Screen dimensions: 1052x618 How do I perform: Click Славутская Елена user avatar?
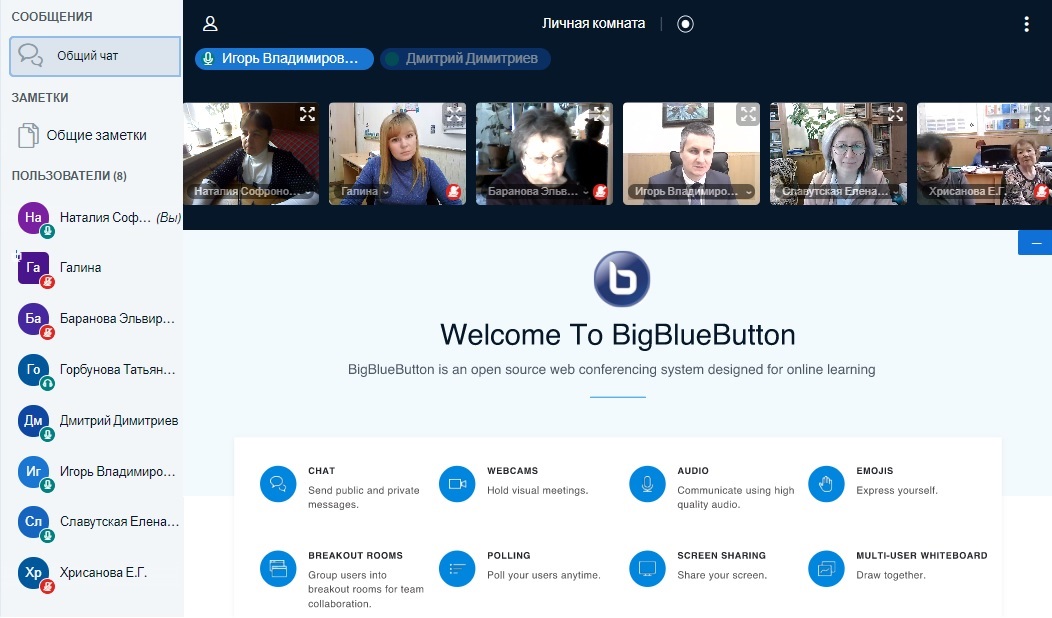(34, 521)
